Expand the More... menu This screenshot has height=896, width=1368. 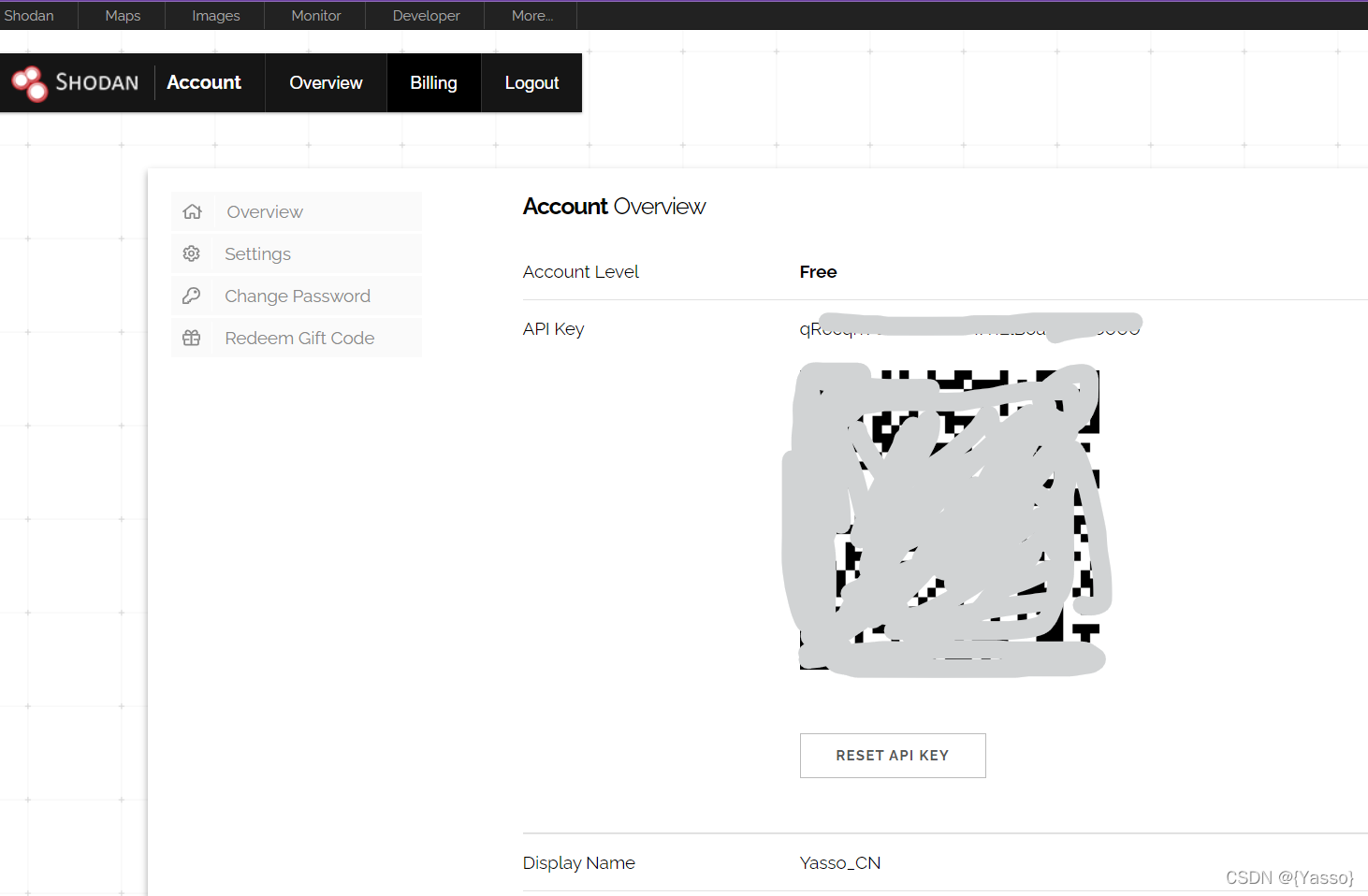coord(532,16)
